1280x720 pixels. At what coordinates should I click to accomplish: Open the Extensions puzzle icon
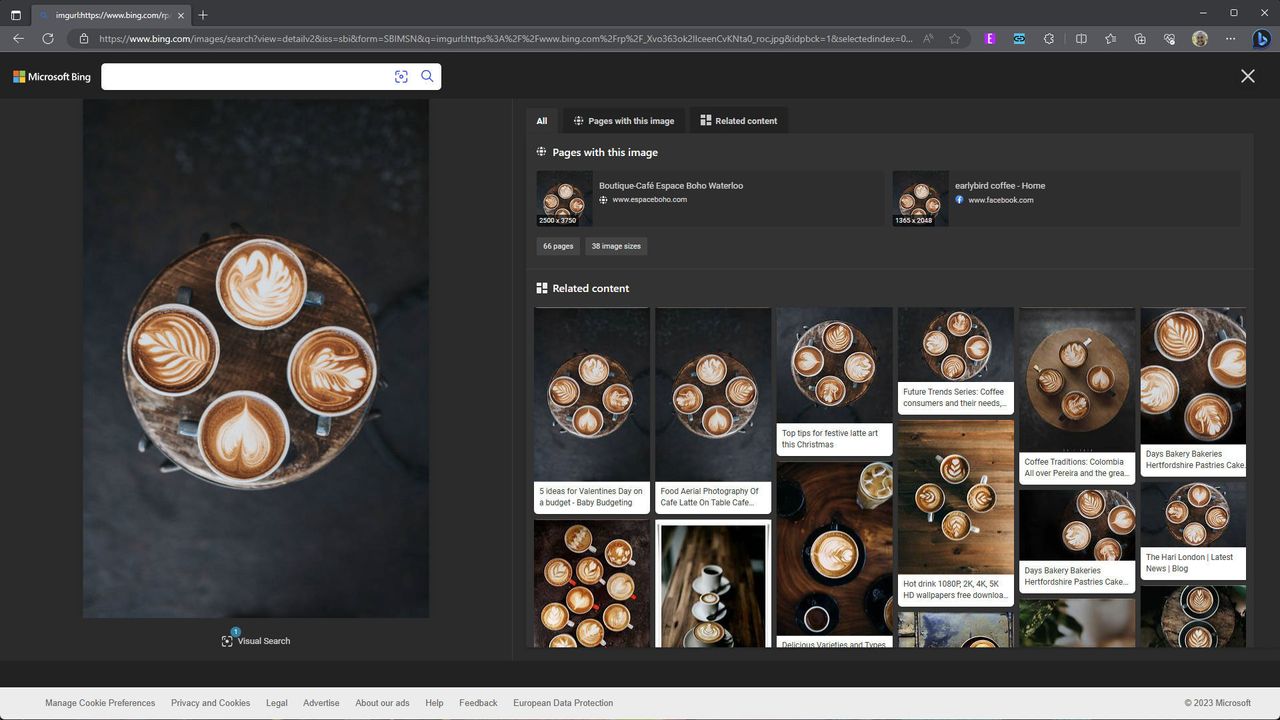[1049, 39]
